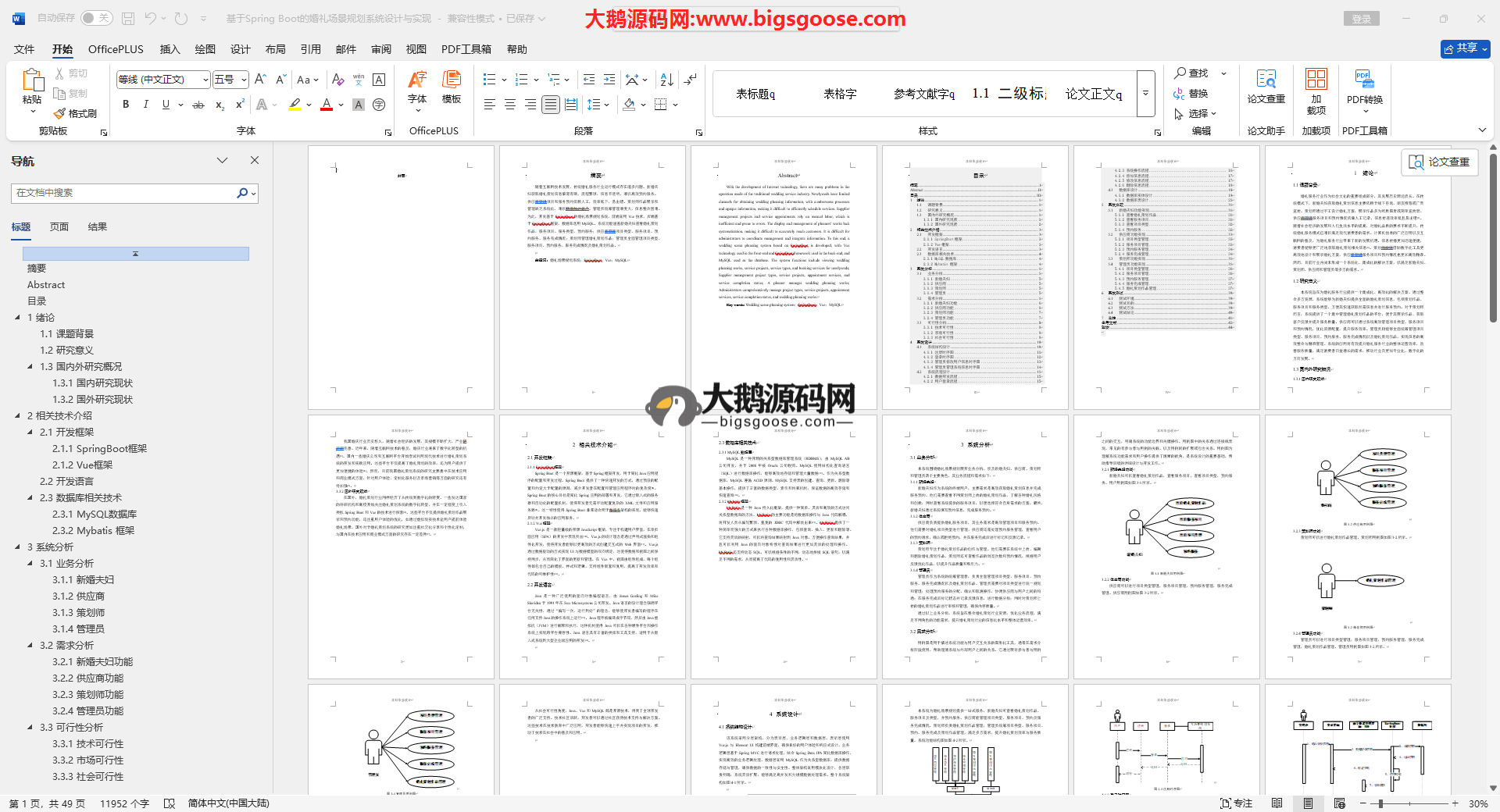Click the search magnifier in navigation box
This screenshot has height=812, width=1500.
(x=242, y=193)
